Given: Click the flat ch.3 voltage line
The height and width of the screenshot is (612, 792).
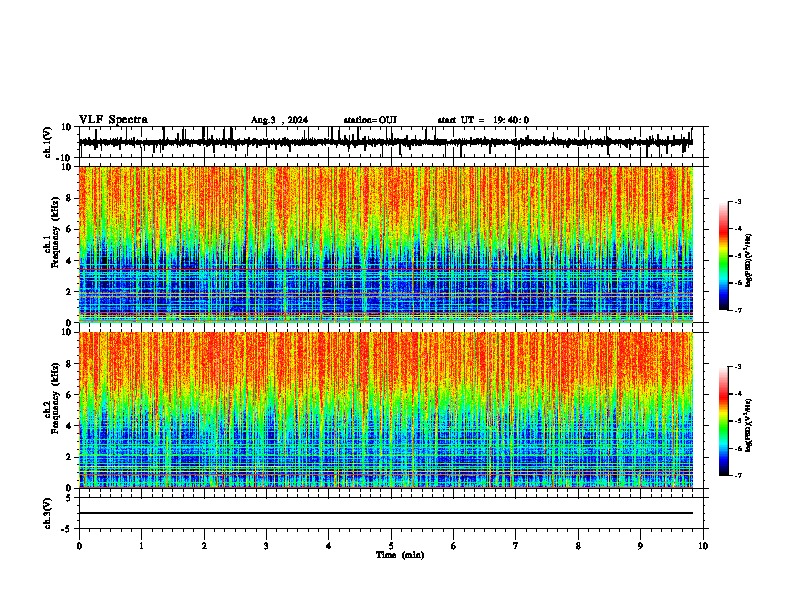Looking at the screenshot, I should coord(385,513).
